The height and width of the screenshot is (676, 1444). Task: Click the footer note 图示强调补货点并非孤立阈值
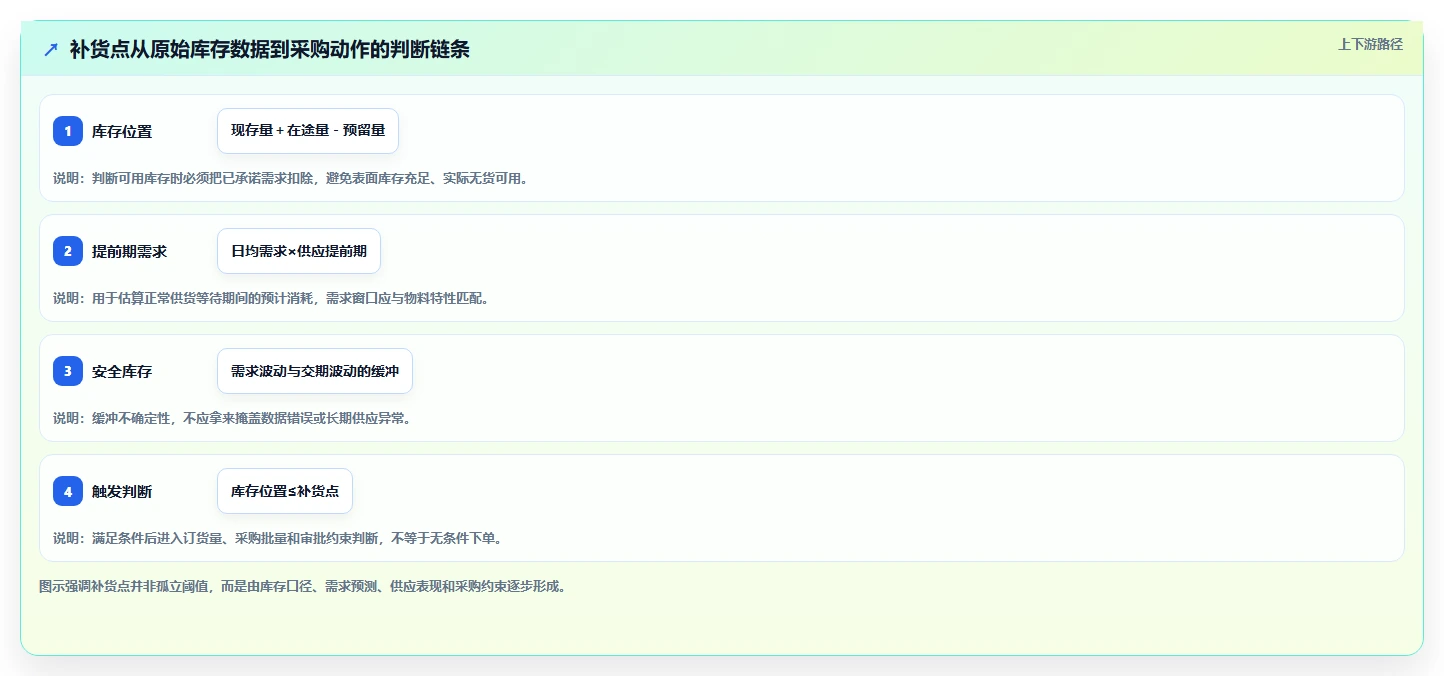pos(303,586)
